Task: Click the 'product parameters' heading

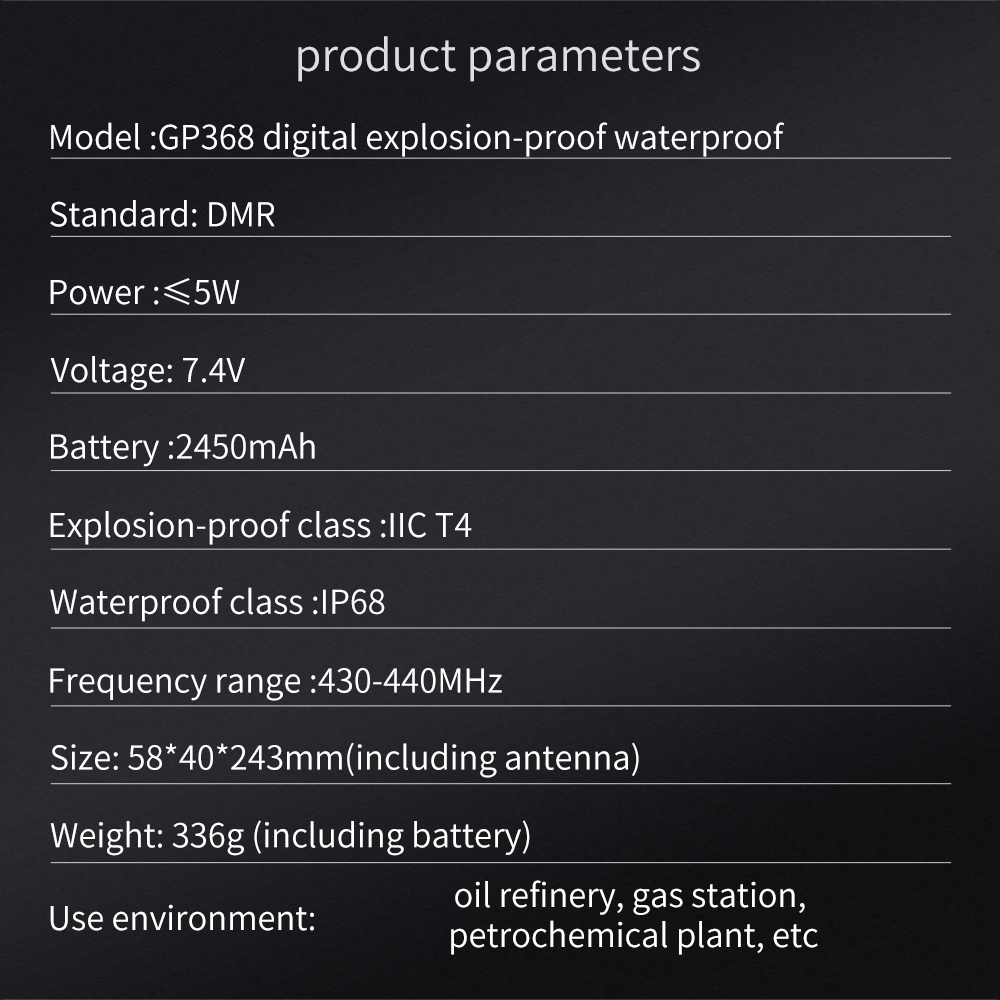Action: [x=498, y=56]
